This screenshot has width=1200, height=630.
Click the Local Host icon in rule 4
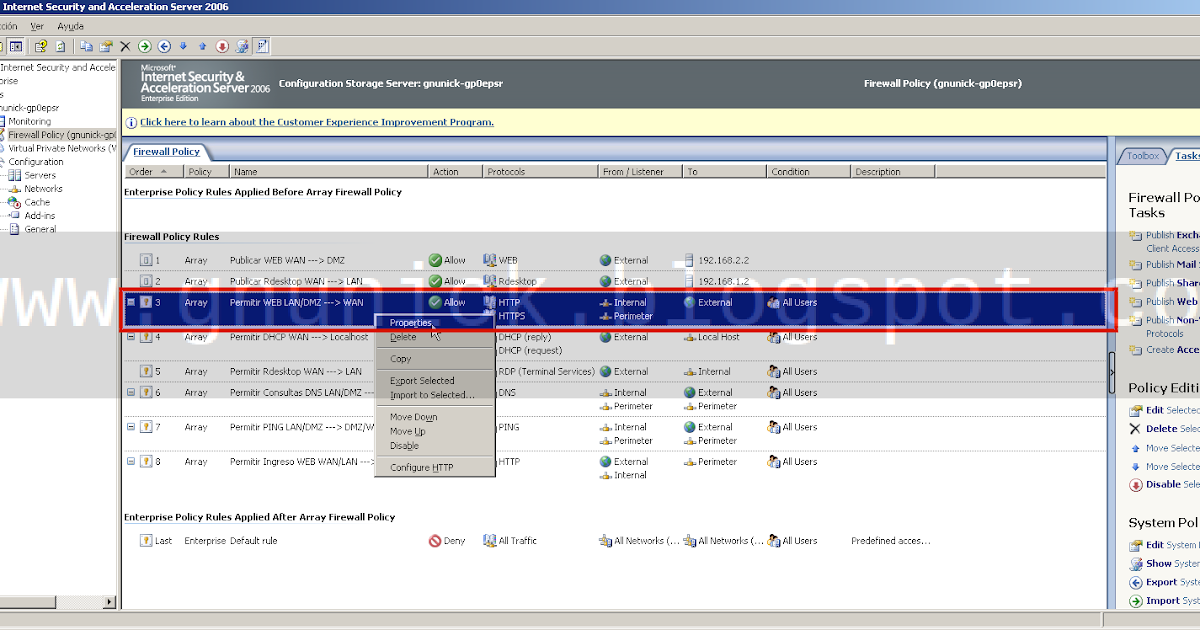tap(690, 337)
